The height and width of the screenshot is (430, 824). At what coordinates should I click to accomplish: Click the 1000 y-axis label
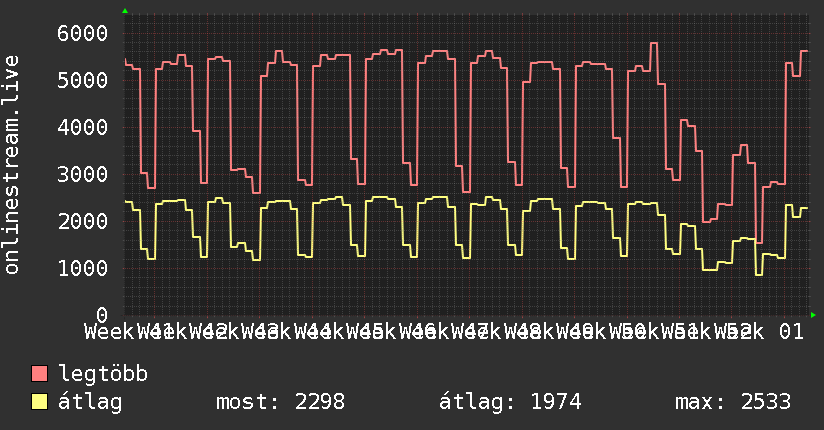coord(83,268)
